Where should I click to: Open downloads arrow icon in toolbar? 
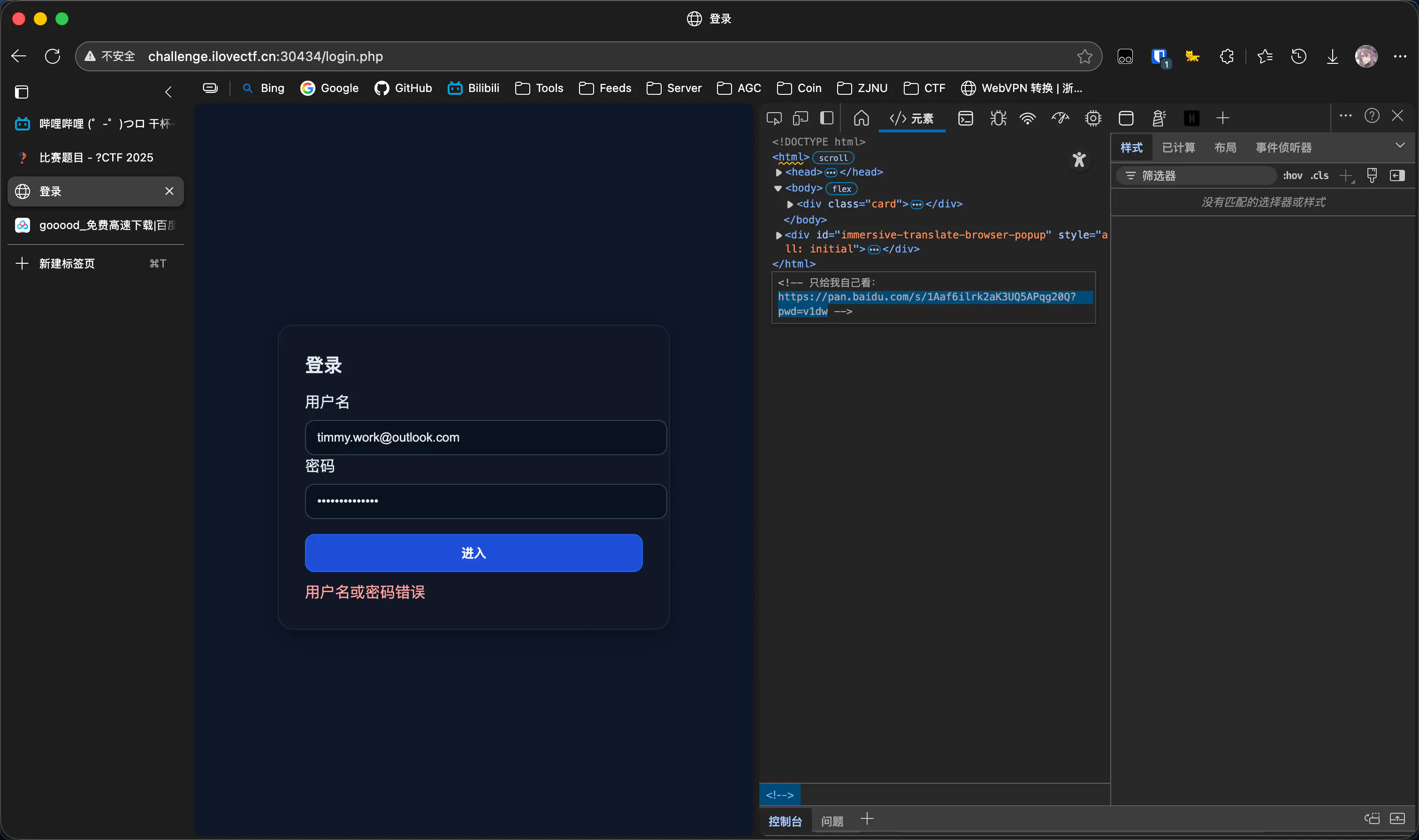coord(1332,56)
